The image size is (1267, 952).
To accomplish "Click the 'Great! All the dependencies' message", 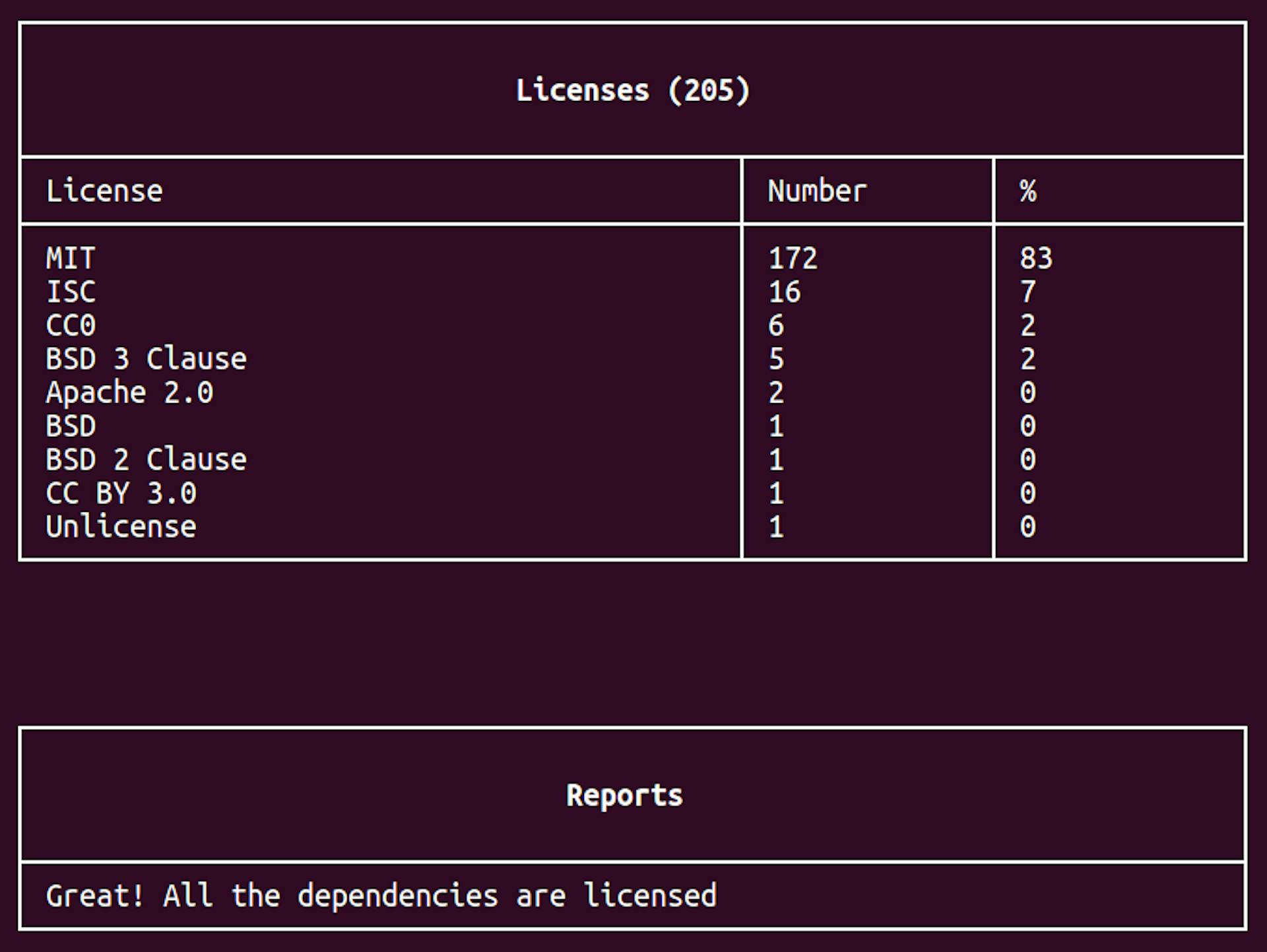I will [x=381, y=896].
